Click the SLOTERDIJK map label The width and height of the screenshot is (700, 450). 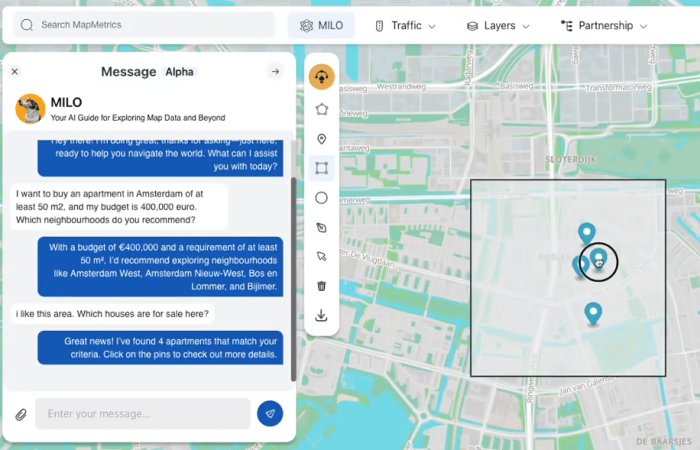(x=571, y=159)
